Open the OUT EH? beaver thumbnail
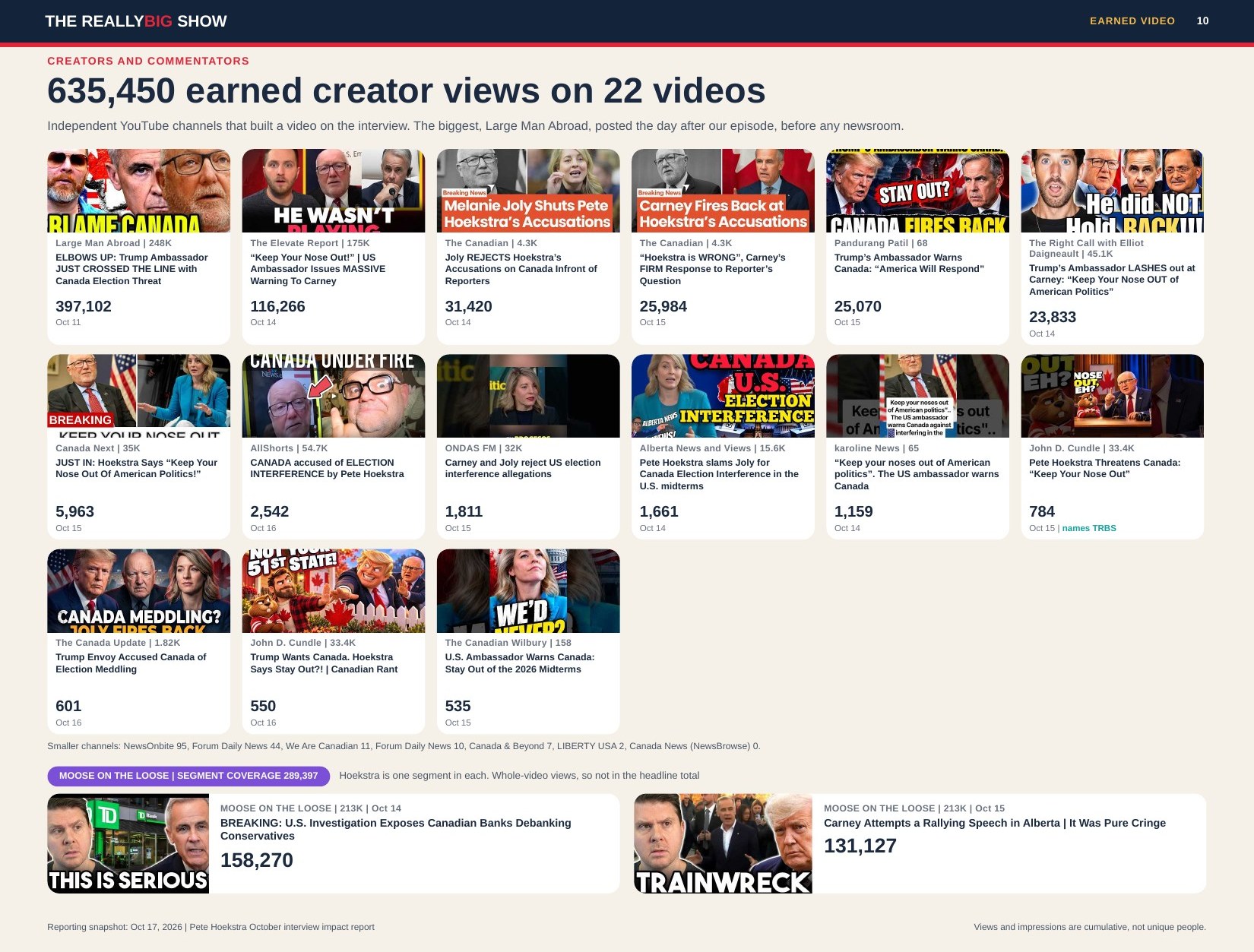 tap(1113, 396)
